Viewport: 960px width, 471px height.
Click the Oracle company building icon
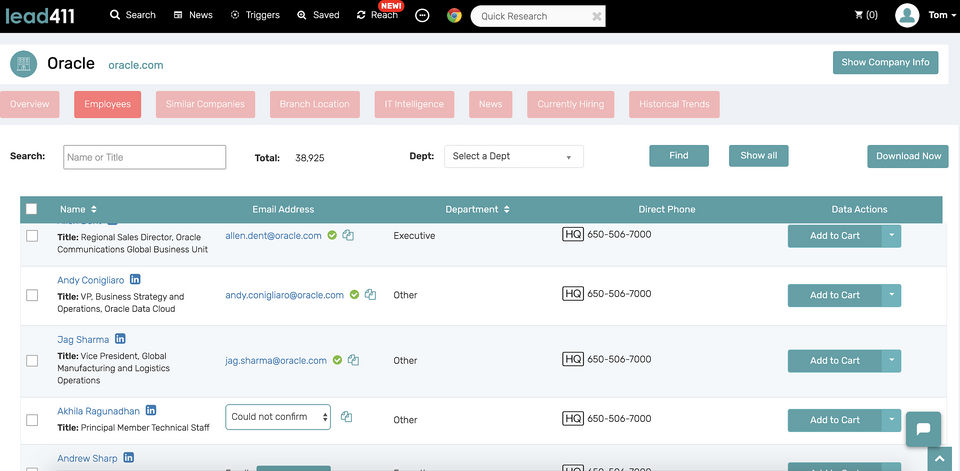23,64
